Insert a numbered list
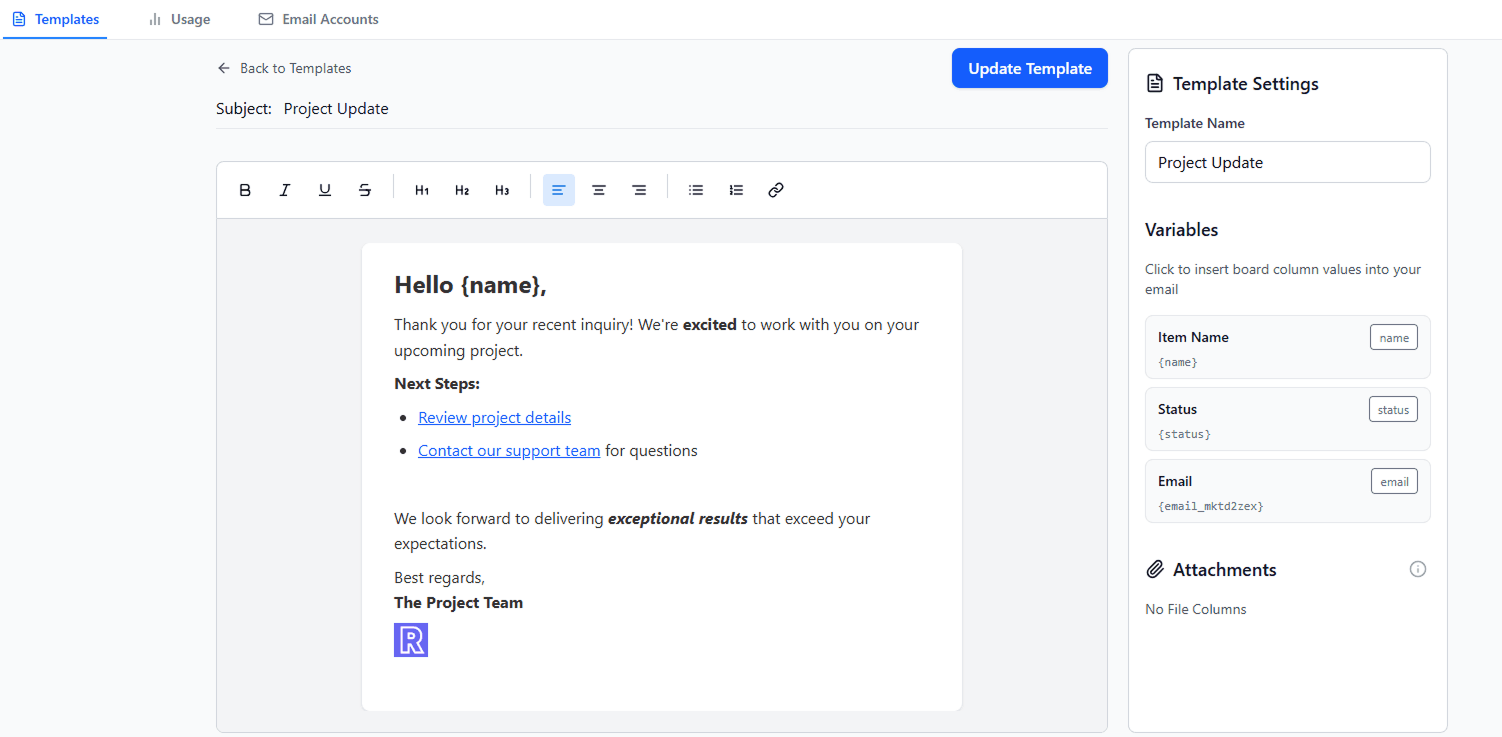This screenshot has height=737, width=1502. click(x=736, y=189)
